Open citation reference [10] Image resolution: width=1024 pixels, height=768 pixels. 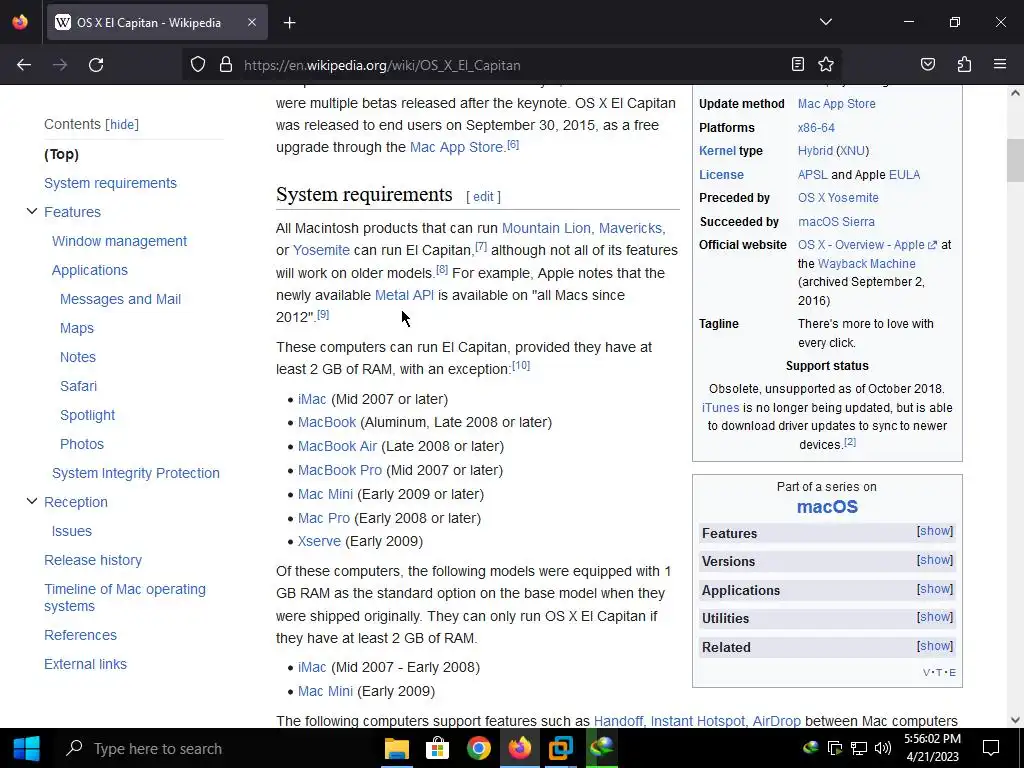point(521,365)
